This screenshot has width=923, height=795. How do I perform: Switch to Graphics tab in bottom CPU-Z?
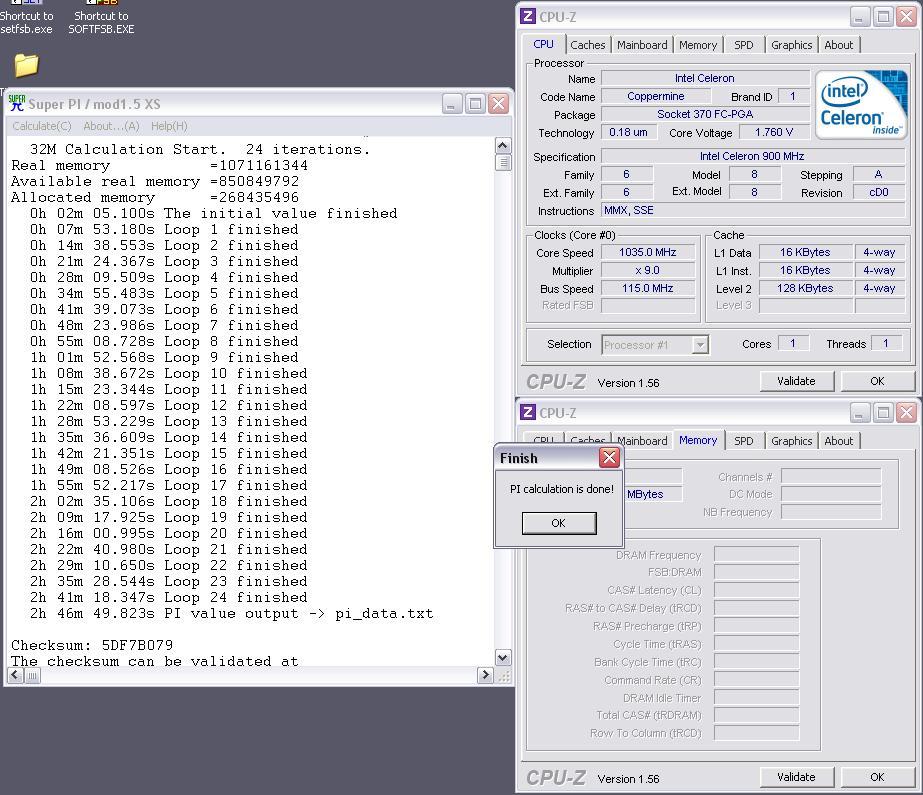[x=791, y=441]
